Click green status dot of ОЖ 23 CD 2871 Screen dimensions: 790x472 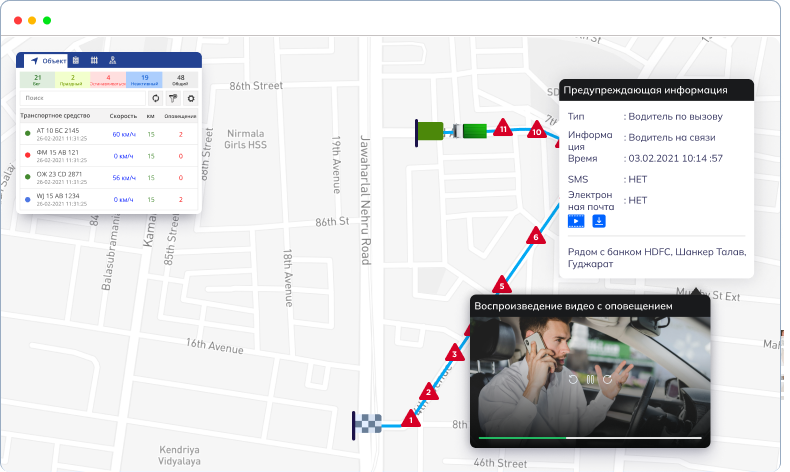click(x=28, y=177)
